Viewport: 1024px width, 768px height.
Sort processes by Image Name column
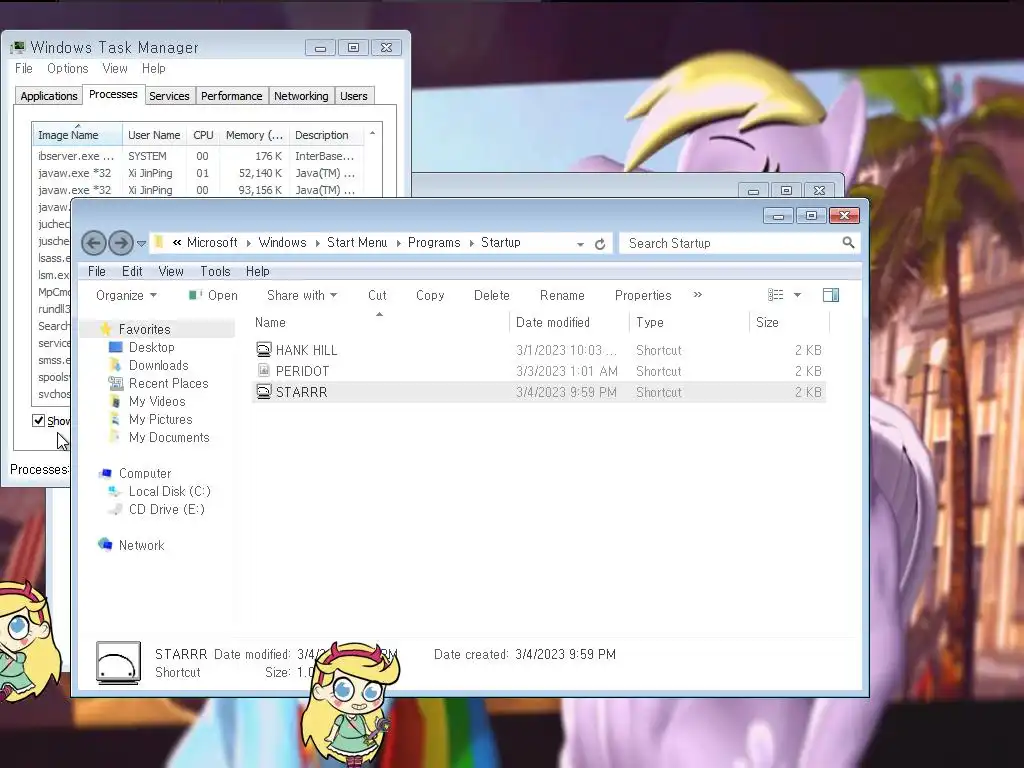tap(77, 135)
